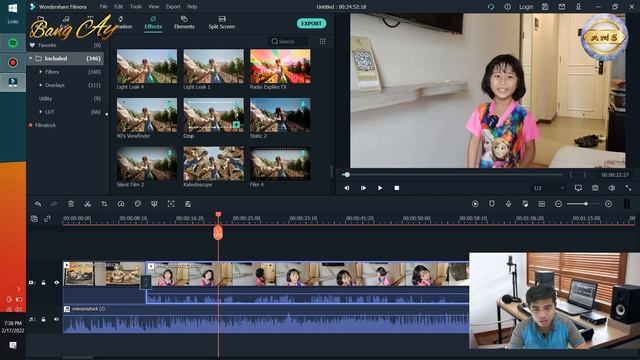Split clip with the scissors icon
This screenshot has width=640, height=360.
87,204
